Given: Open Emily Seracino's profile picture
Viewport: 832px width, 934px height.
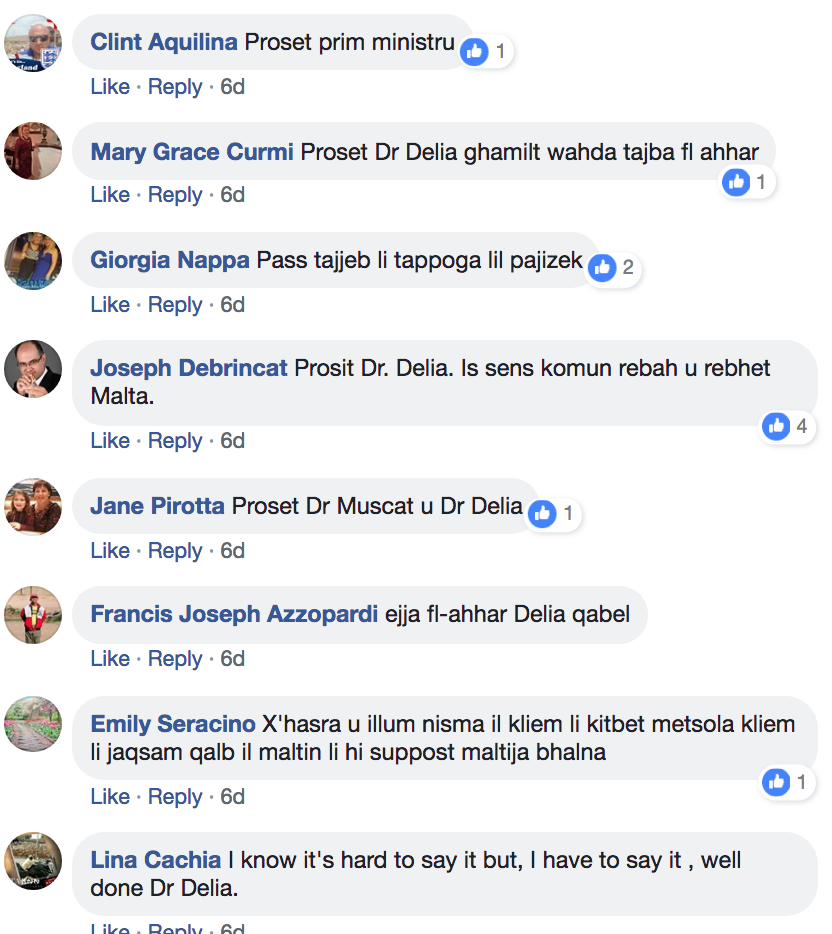Looking at the screenshot, I should tap(33, 724).
